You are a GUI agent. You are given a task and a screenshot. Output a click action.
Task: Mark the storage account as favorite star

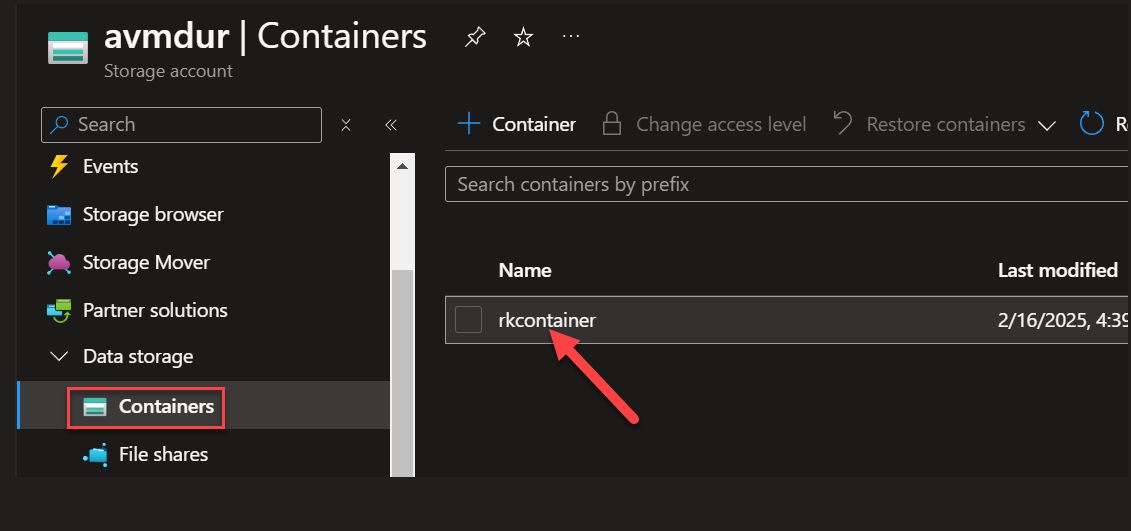tap(523, 38)
